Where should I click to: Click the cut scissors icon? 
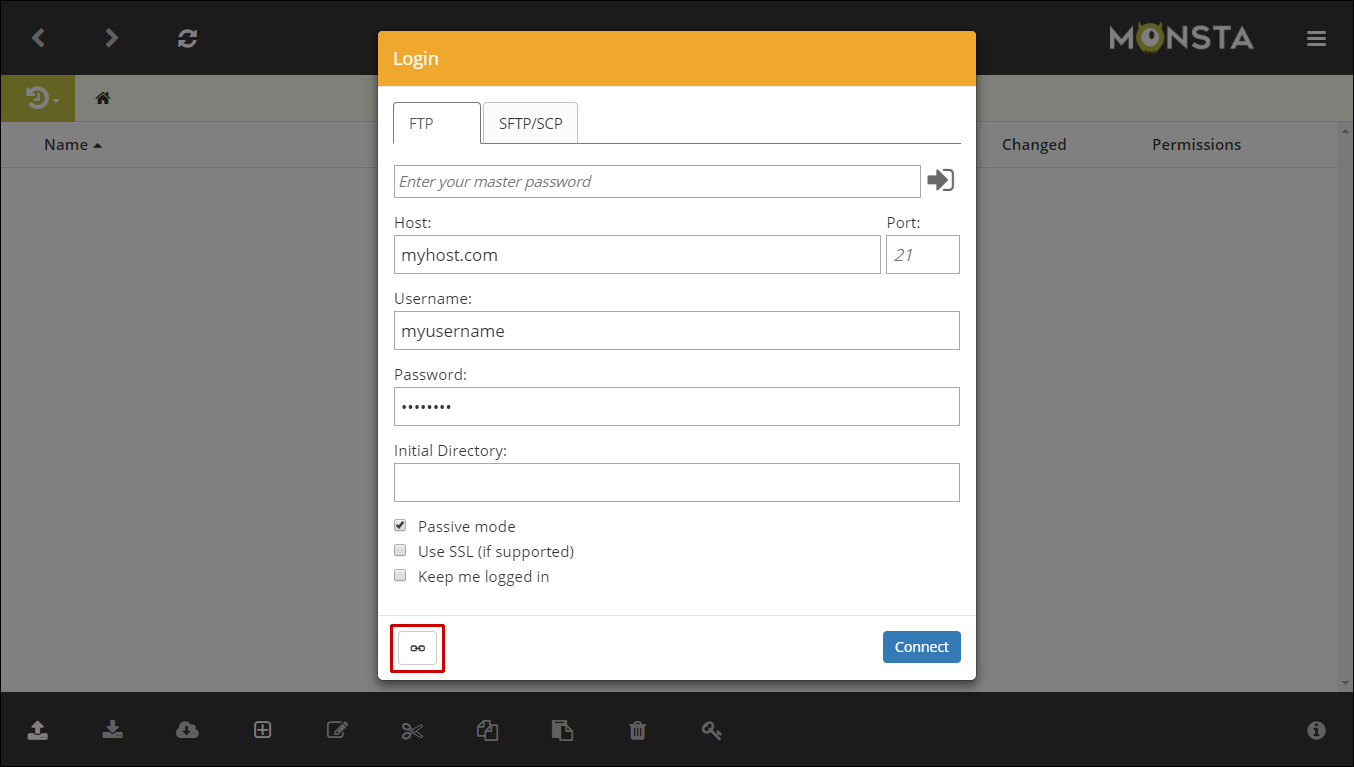pos(412,730)
